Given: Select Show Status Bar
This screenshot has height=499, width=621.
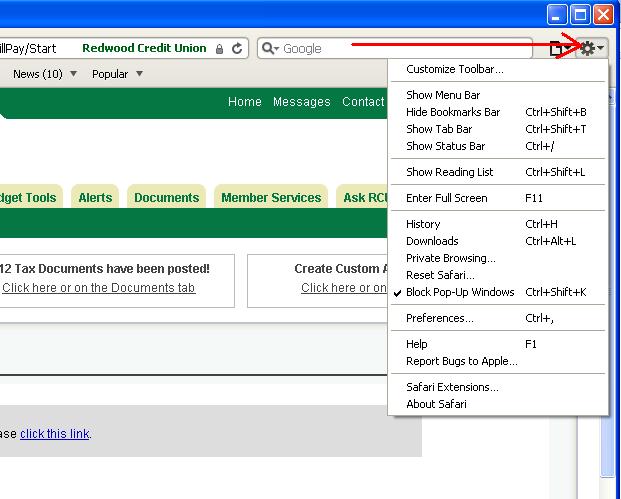Looking at the screenshot, I should [498, 146].
